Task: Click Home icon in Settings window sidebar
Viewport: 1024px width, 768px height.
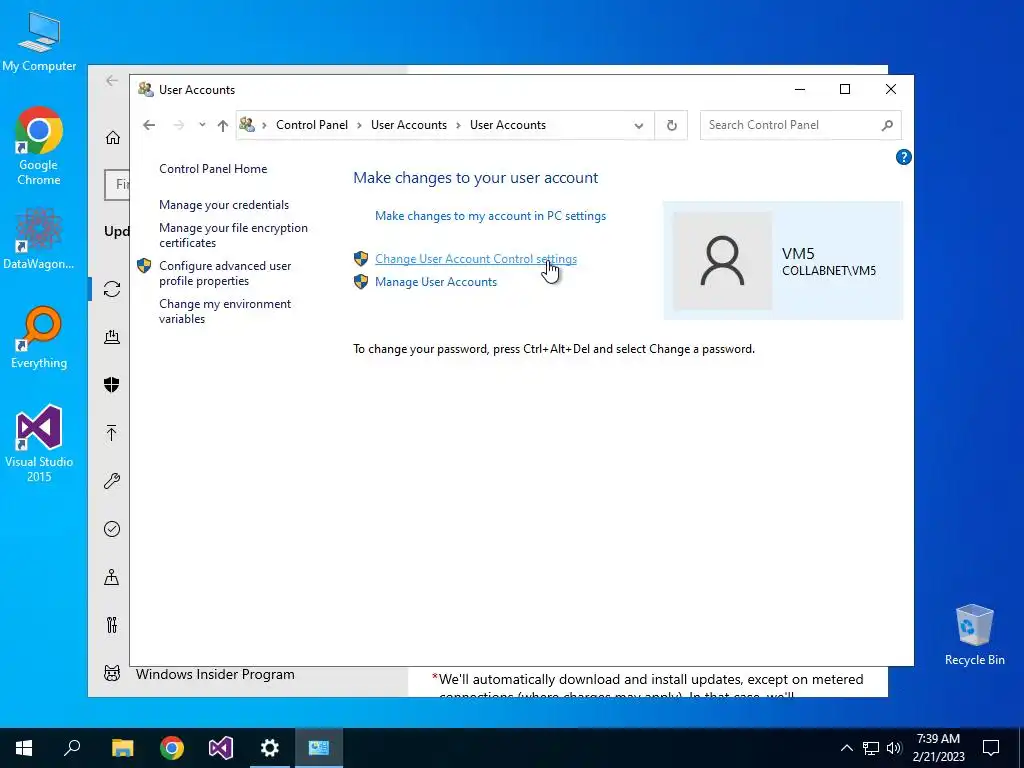Action: click(x=112, y=137)
